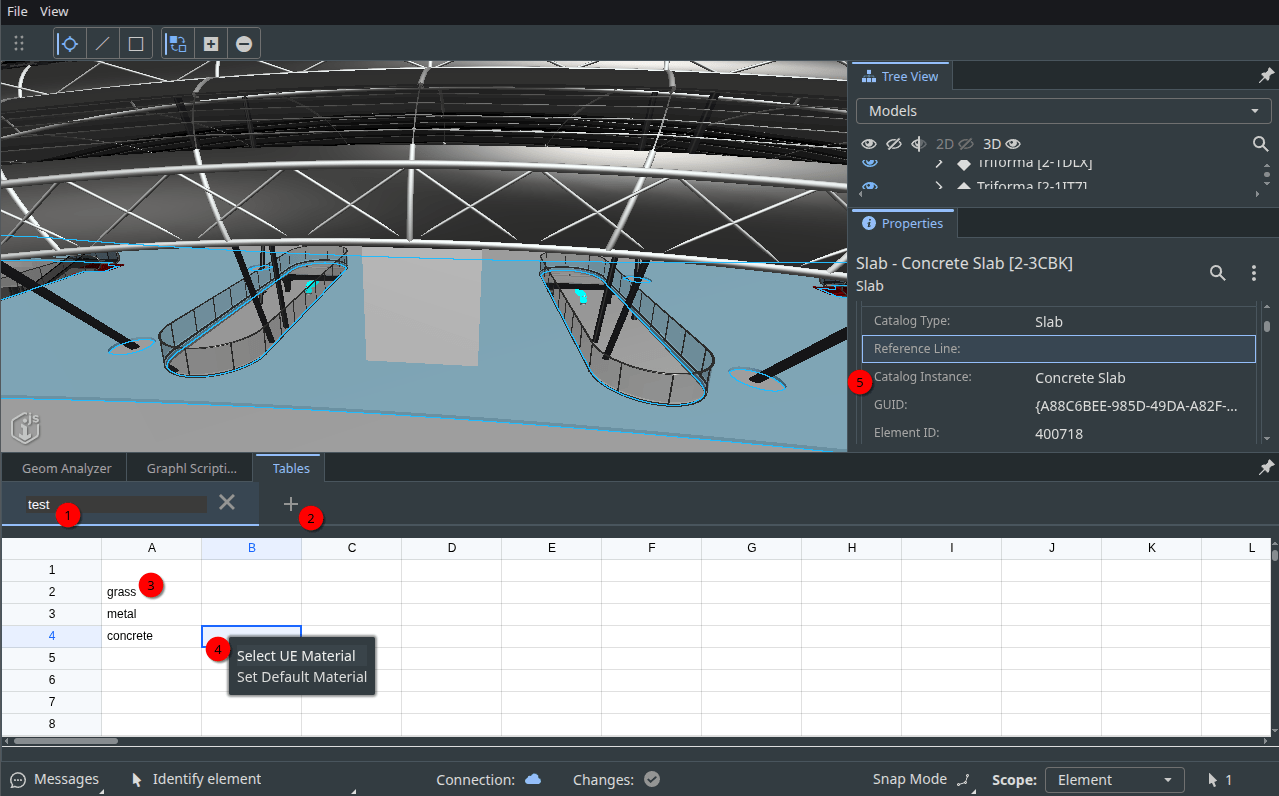Screen dimensions: 1279x796
Task: Open the Scope dropdown in status bar
Action: (x=1114, y=779)
